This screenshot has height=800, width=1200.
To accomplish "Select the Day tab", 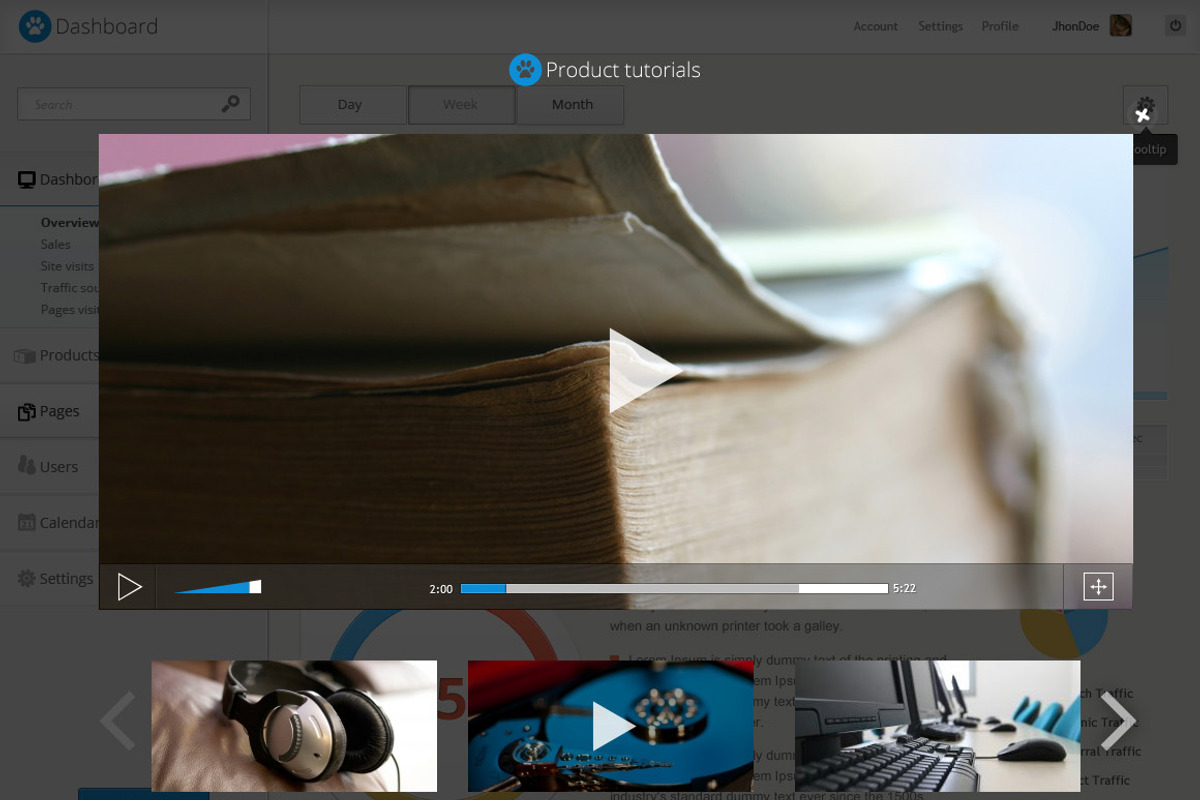I will pos(353,104).
